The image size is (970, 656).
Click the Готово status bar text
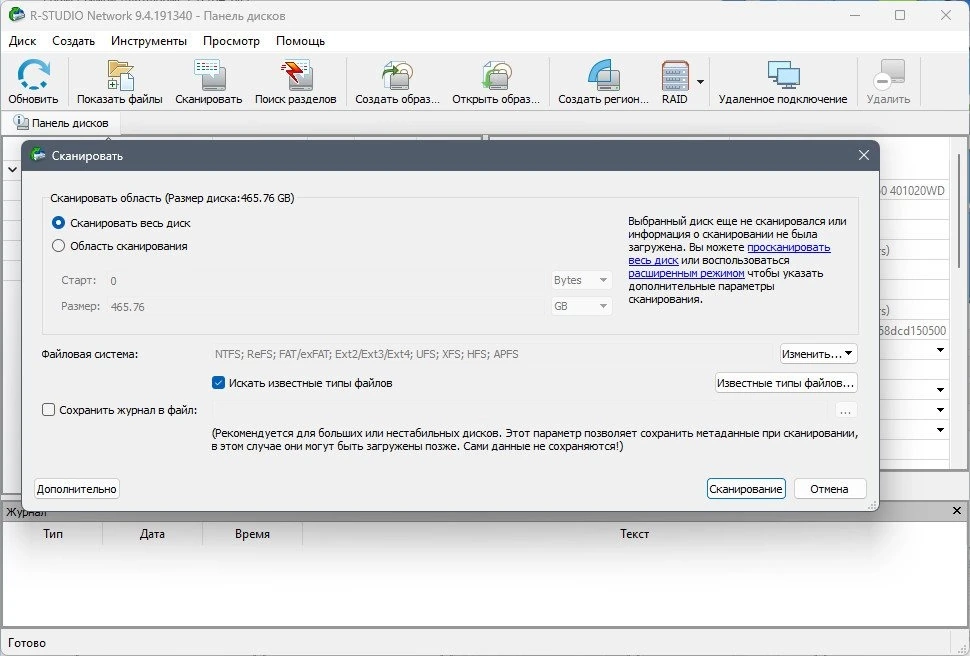(27, 643)
